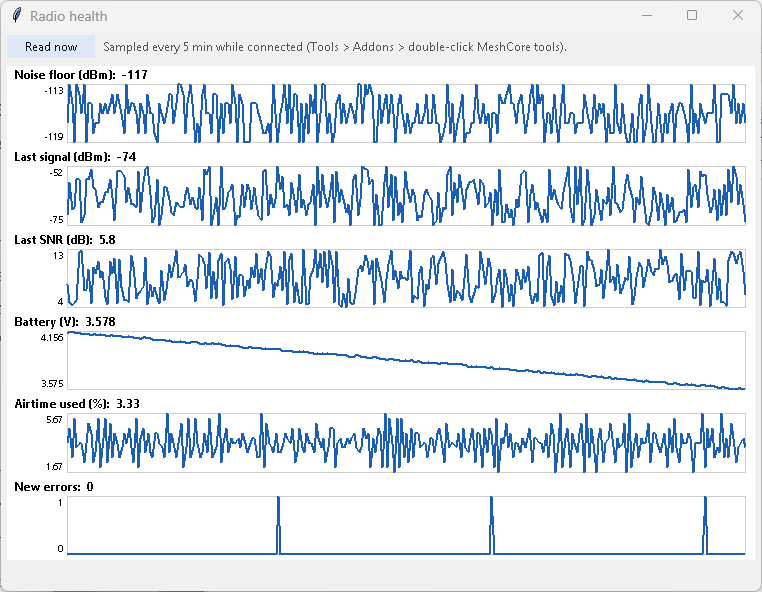Click the feather app icon in title bar
This screenshot has width=762, height=592.
tap(17, 16)
